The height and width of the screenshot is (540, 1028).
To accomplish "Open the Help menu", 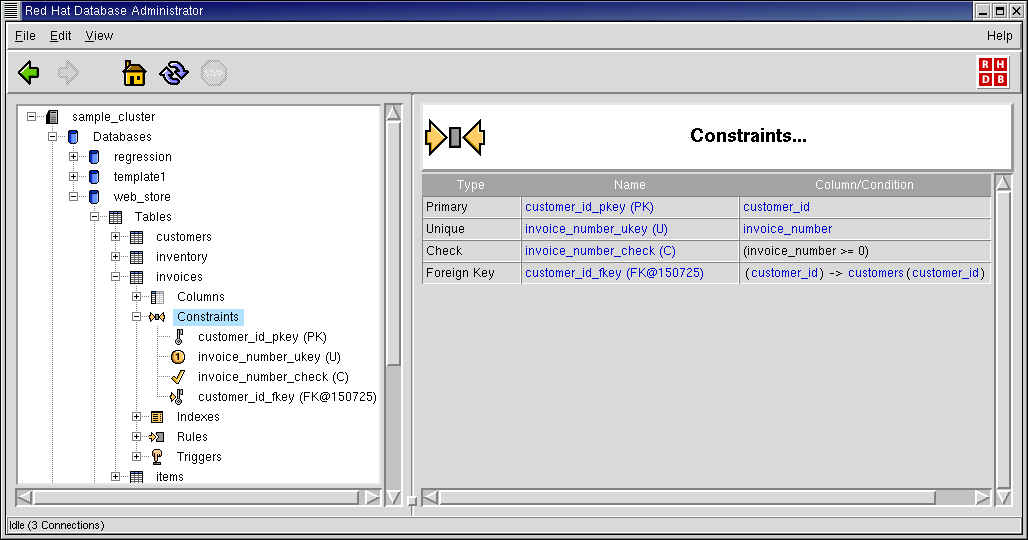I will click(x=1000, y=36).
